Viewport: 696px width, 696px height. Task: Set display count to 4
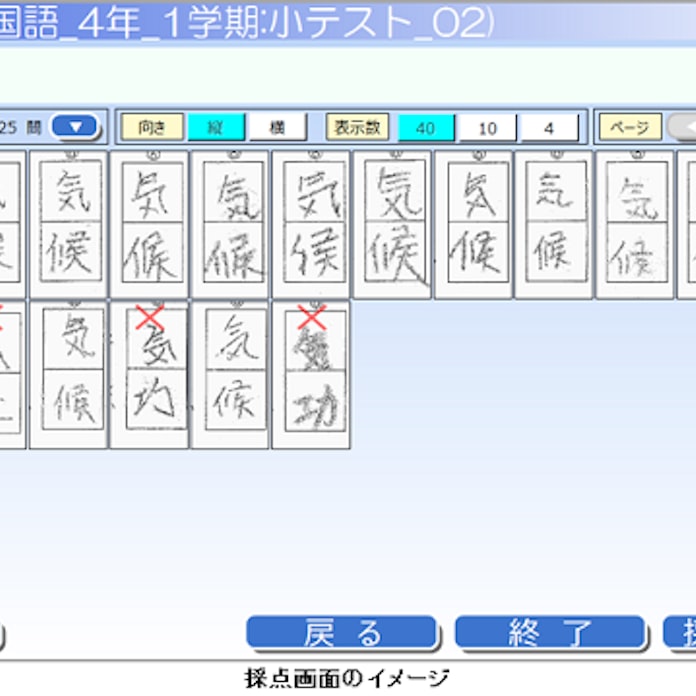(x=549, y=127)
